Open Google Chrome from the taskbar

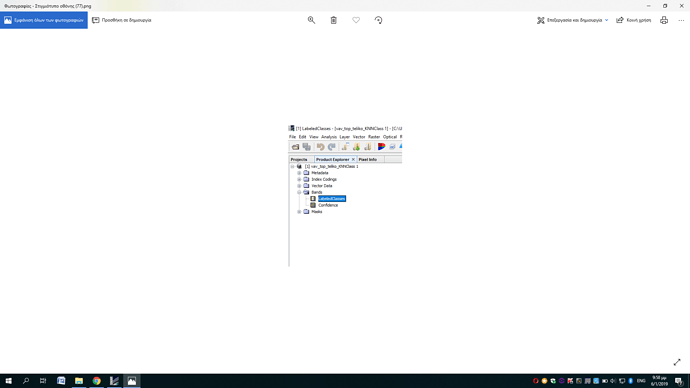click(x=96, y=381)
